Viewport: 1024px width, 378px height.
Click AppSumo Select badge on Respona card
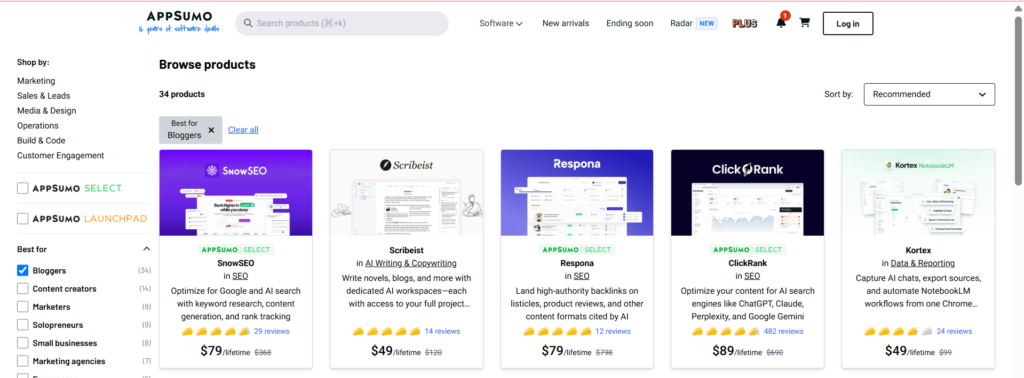point(577,249)
